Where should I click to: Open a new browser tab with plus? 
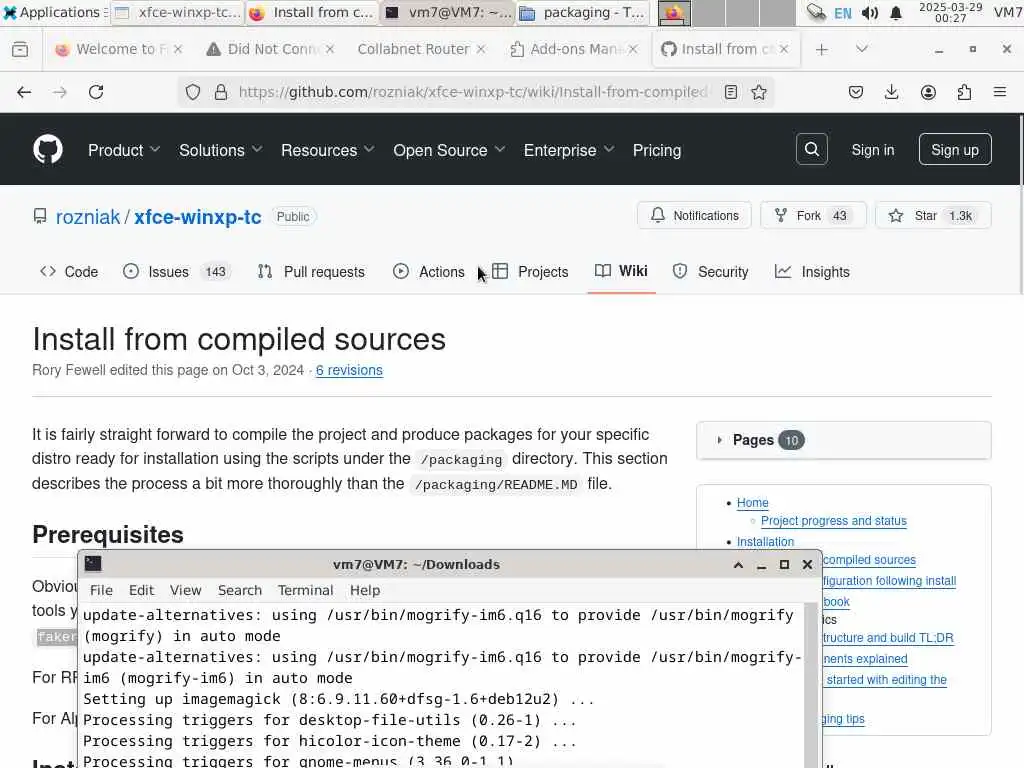822,49
